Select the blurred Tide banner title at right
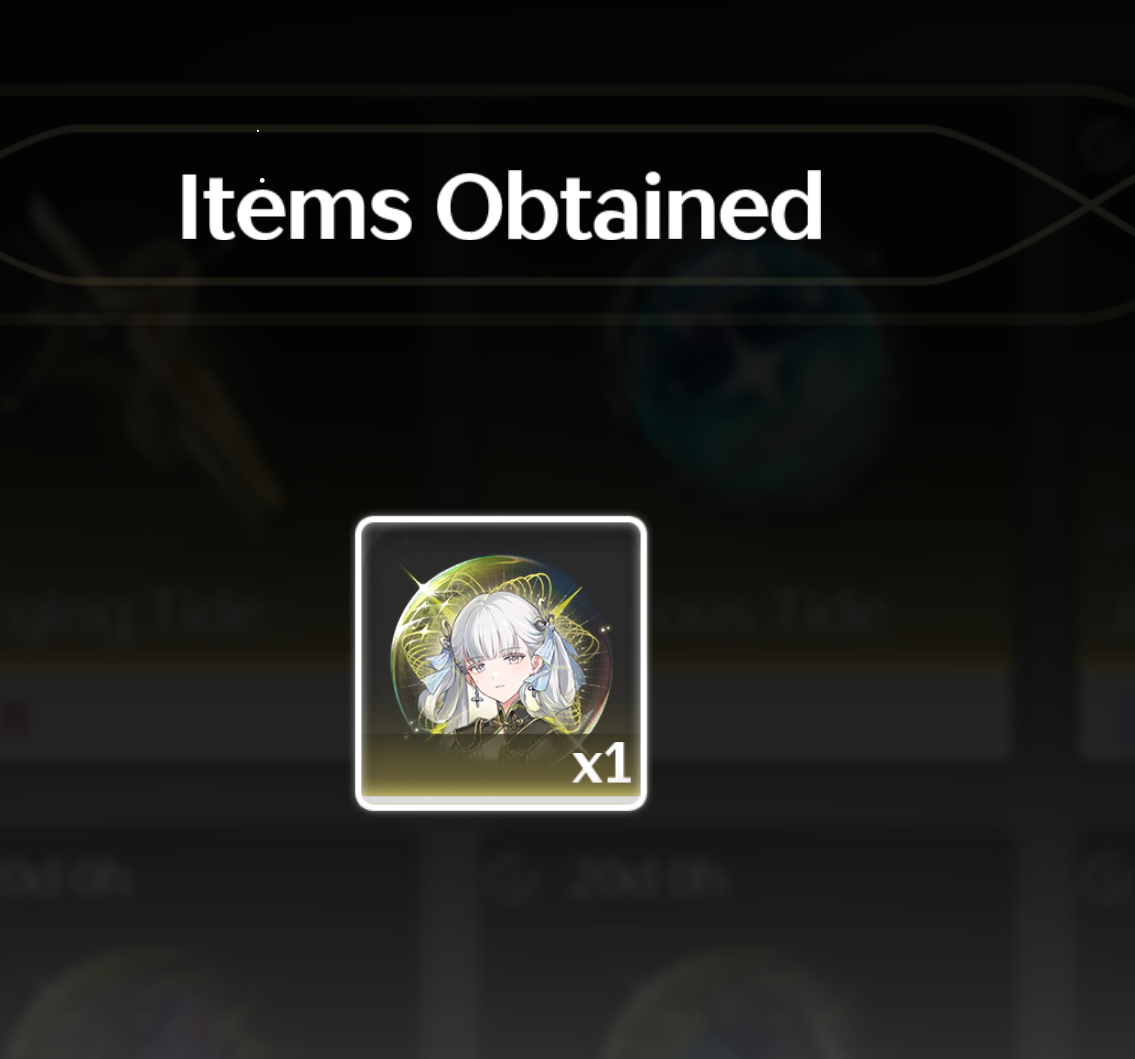 pos(767,613)
